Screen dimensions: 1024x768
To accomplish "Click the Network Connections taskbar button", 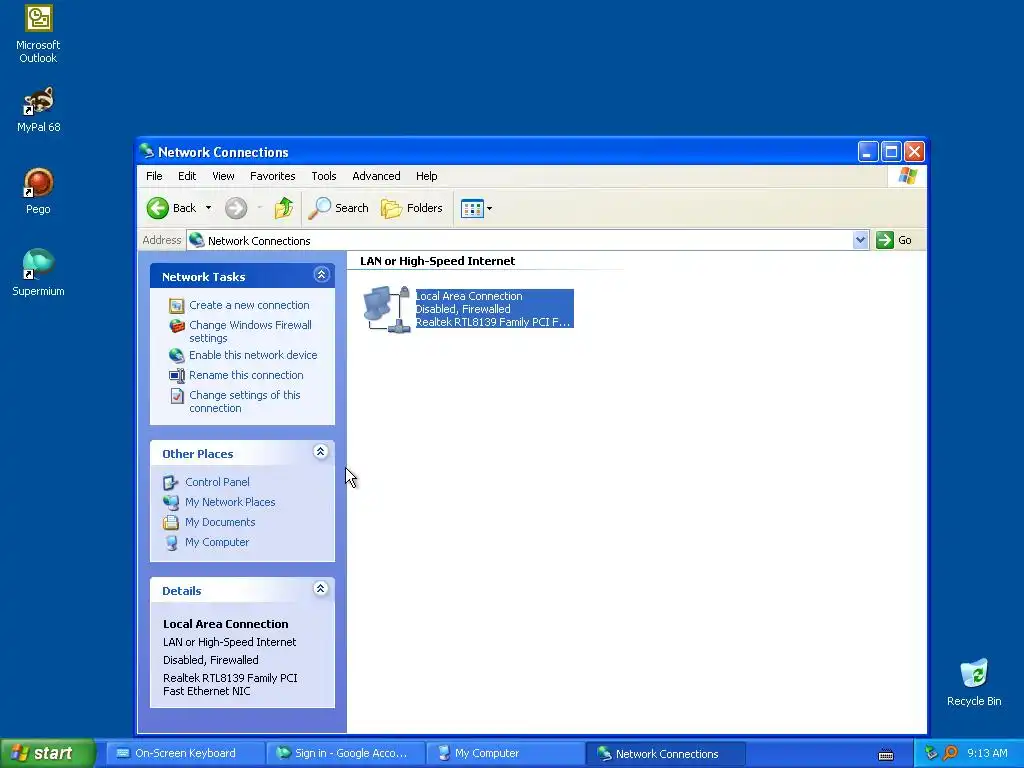I will click(665, 754).
